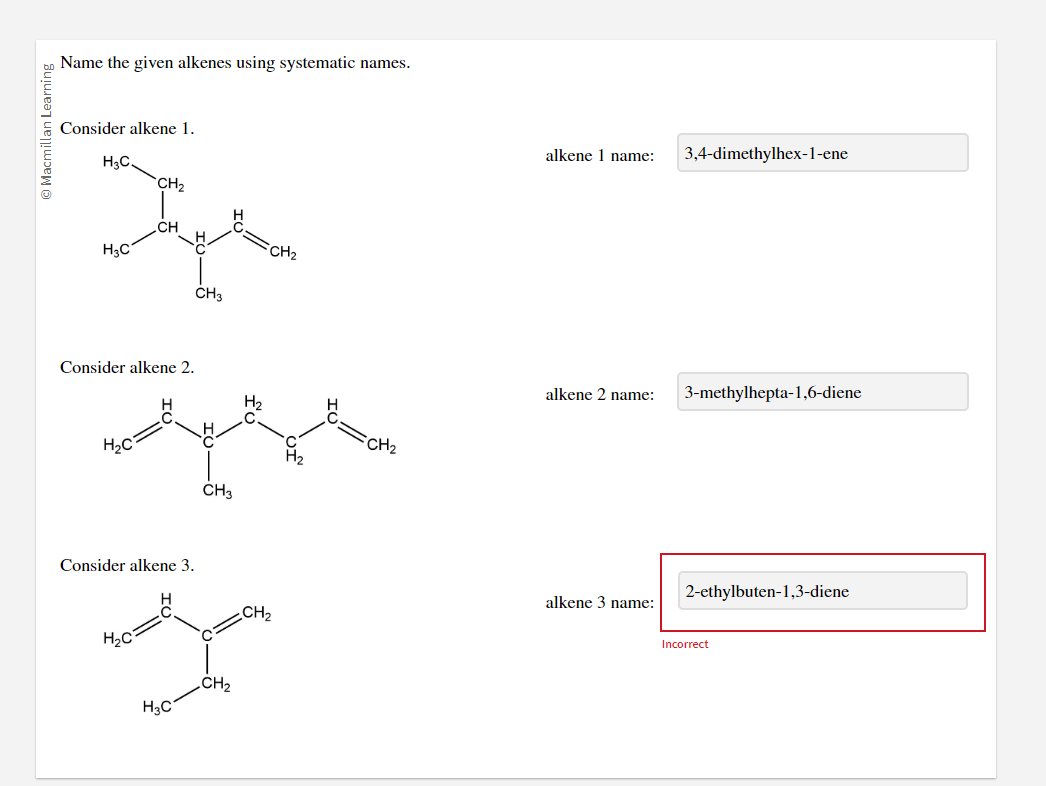1046x786 pixels.
Task: Click the 'alkene 3 name:' label
Action: [599, 602]
